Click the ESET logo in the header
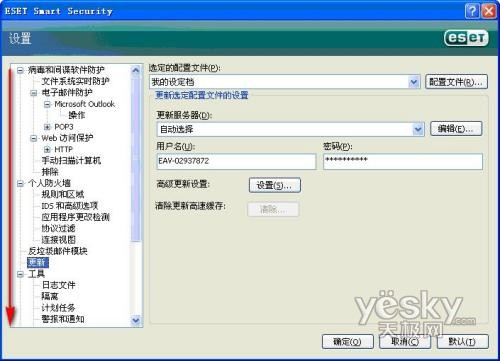 pyautogui.click(x=466, y=38)
